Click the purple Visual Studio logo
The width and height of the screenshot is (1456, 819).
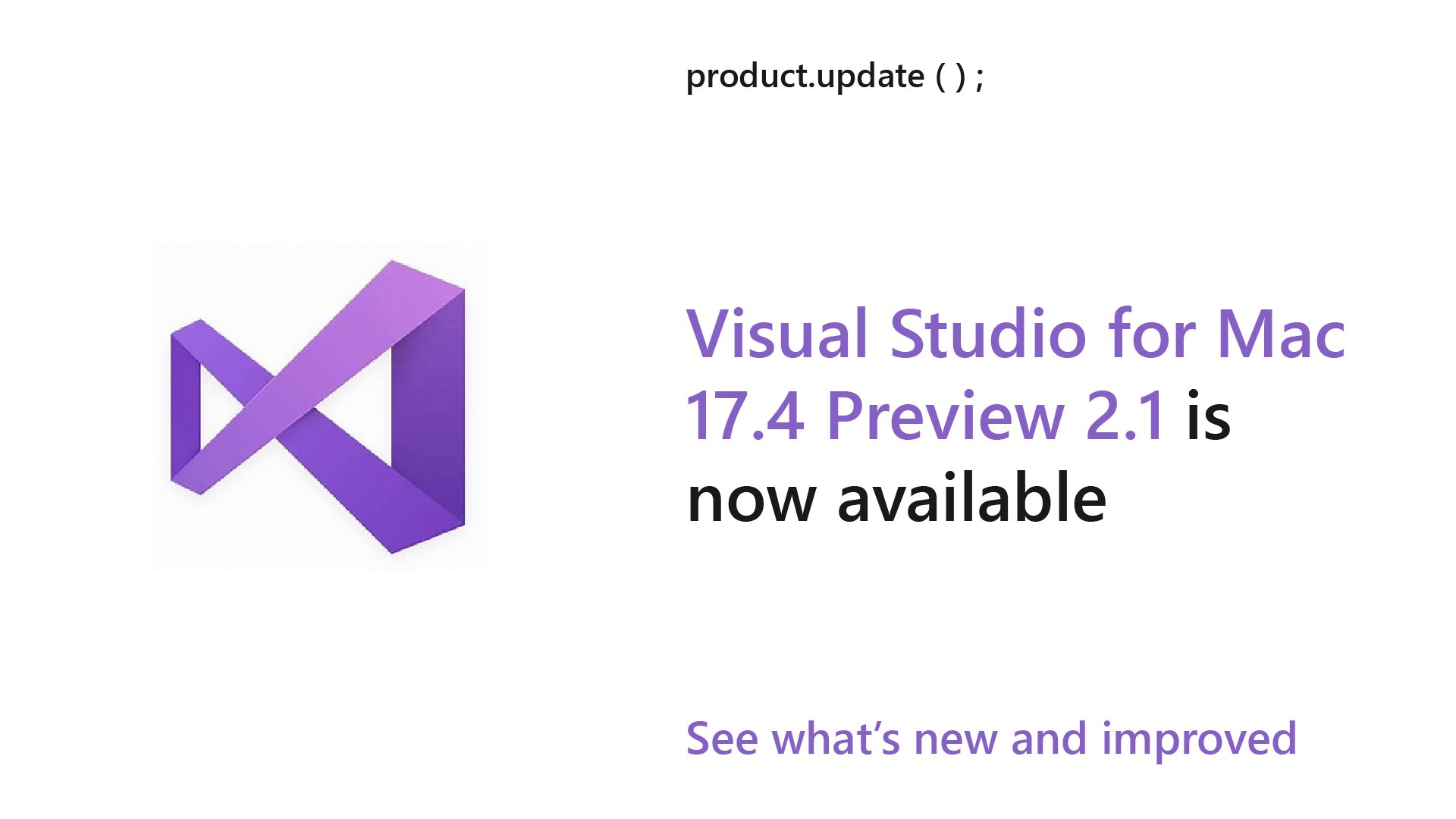click(318, 407)
